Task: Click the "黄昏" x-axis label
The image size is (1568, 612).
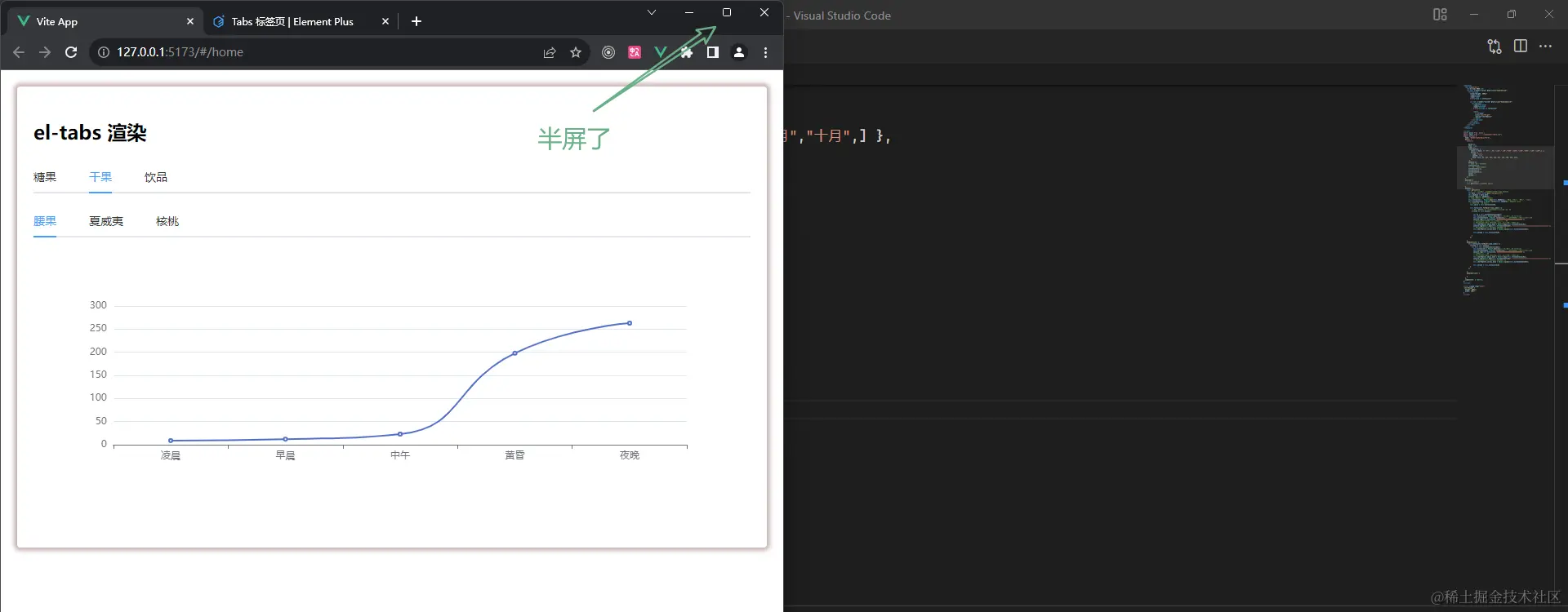Action: point(514,455)
